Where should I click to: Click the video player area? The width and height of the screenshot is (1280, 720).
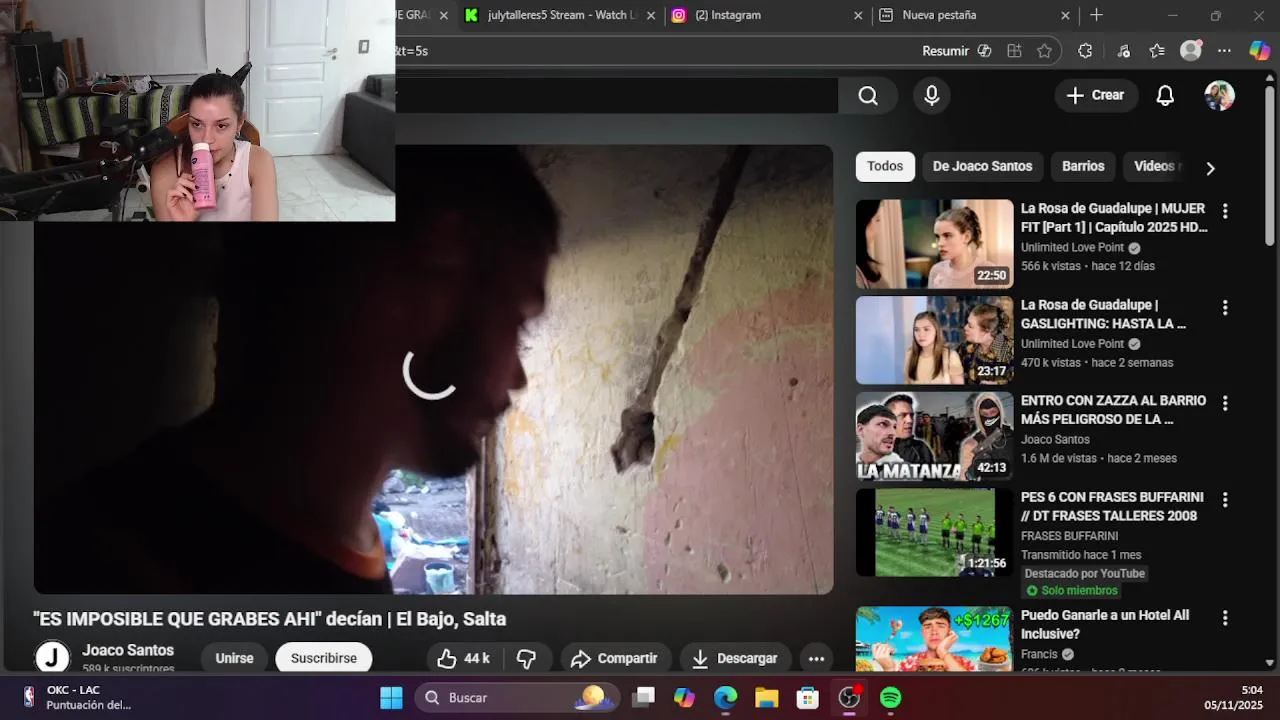[433, 370]
